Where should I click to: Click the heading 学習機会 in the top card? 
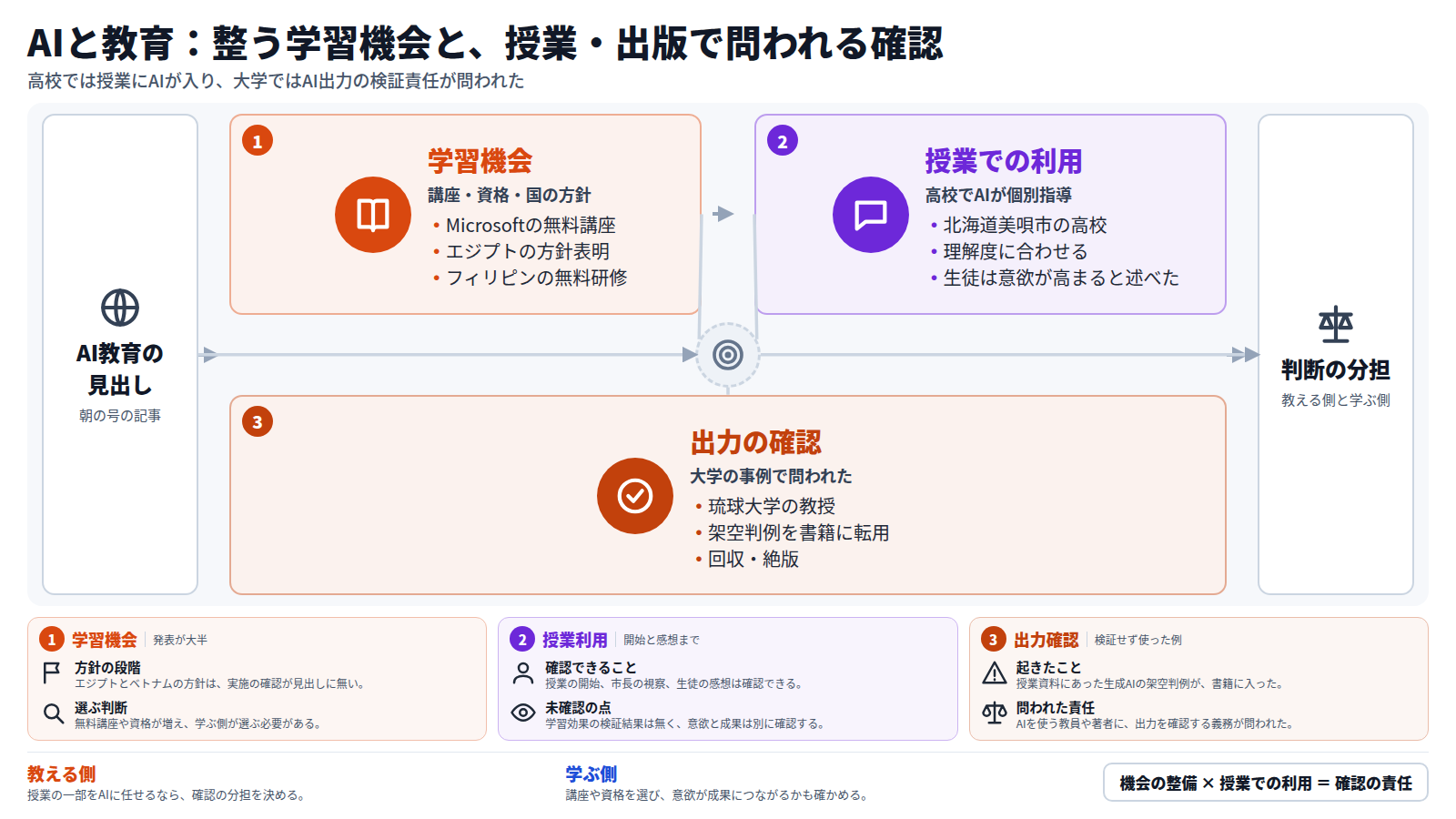(x=480, y=161)
